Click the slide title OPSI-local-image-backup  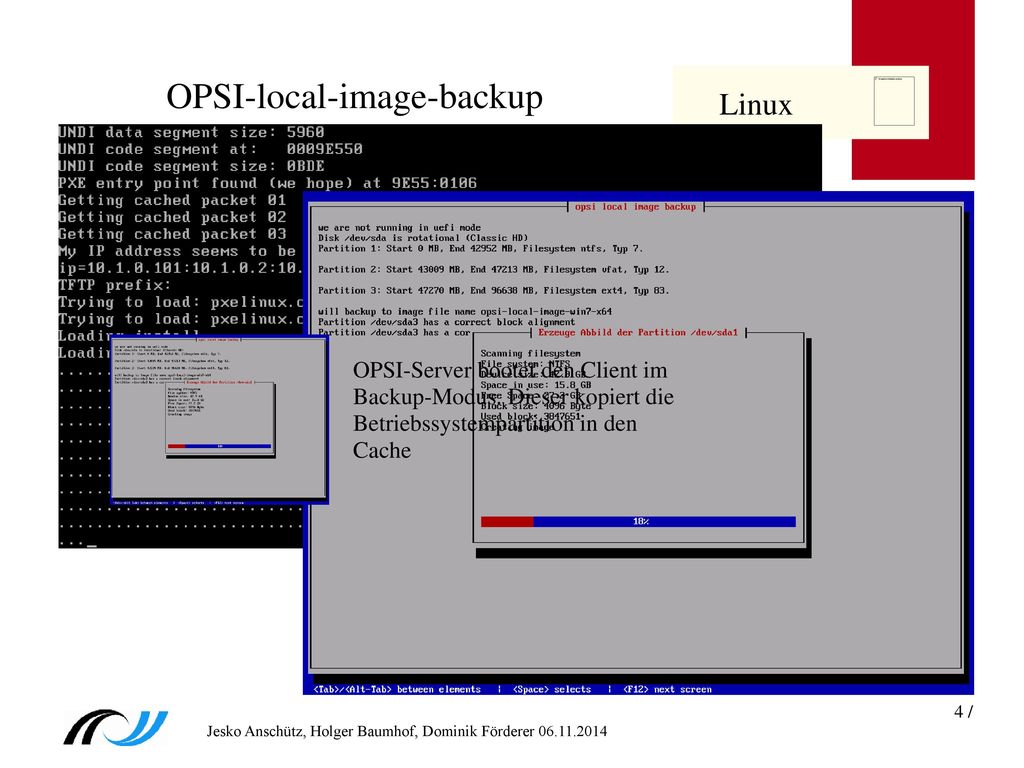[x=355, y=97]
